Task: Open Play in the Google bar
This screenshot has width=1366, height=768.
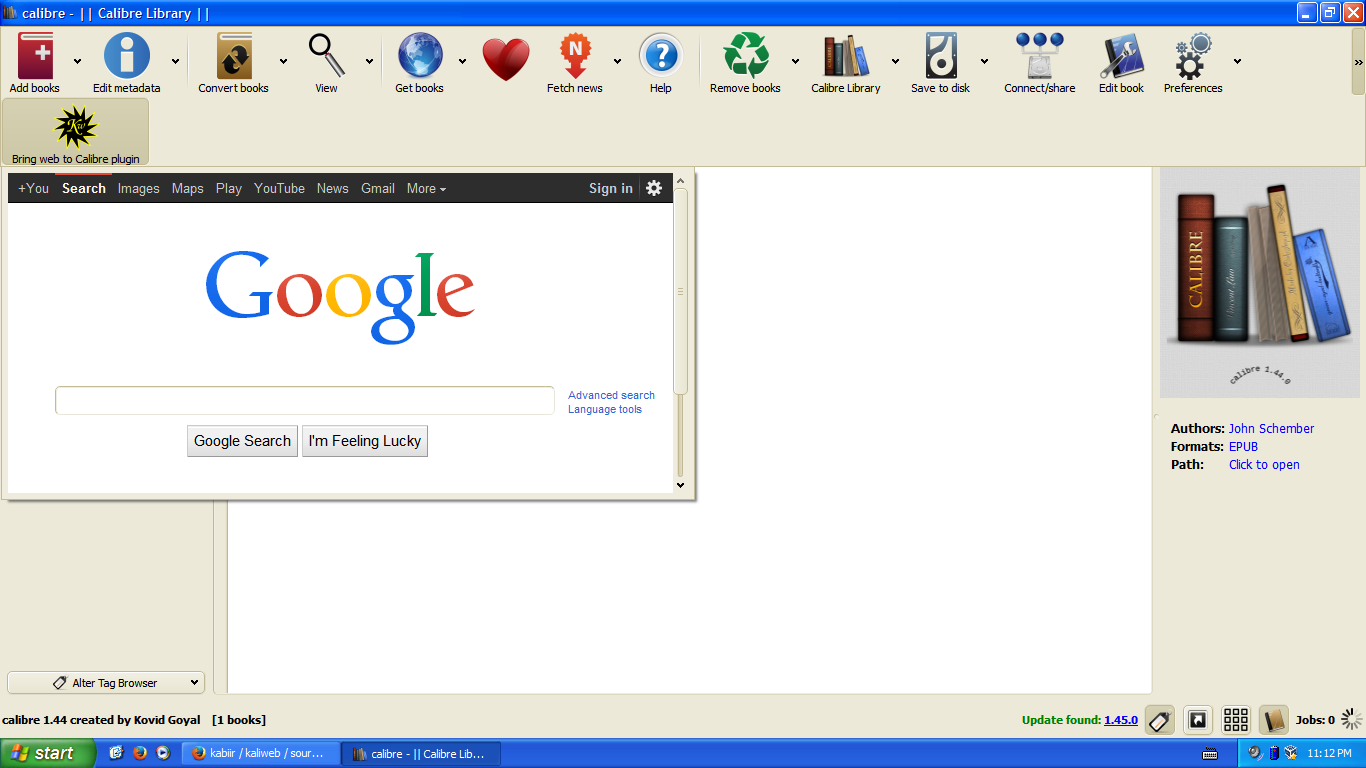Action: point(229,188)
